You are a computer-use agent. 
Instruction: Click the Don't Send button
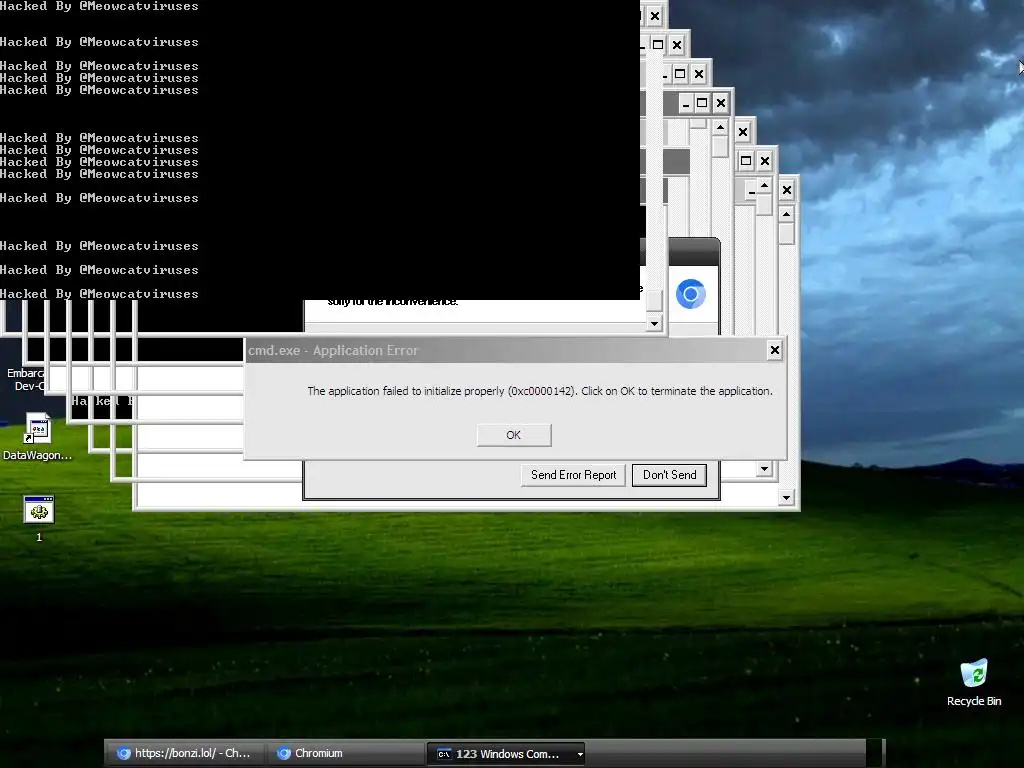tap(669, 475)
